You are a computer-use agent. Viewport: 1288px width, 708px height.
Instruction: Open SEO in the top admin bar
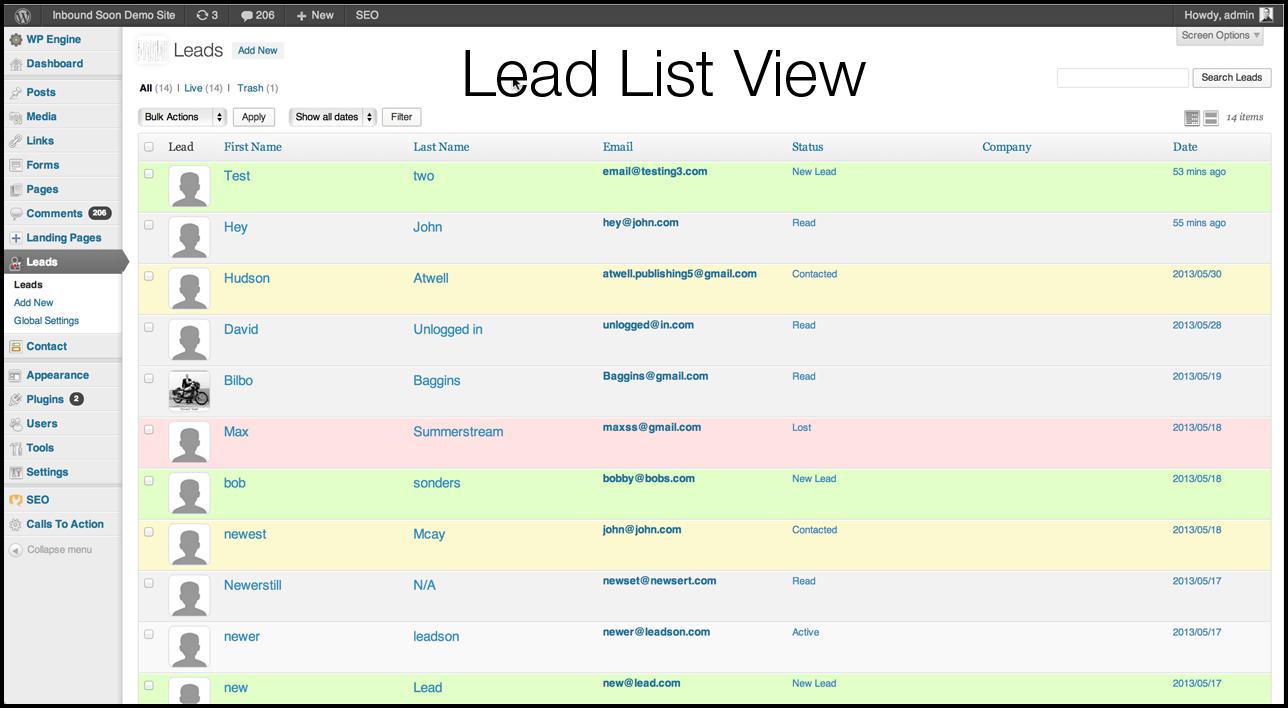[x=367, y=15]
